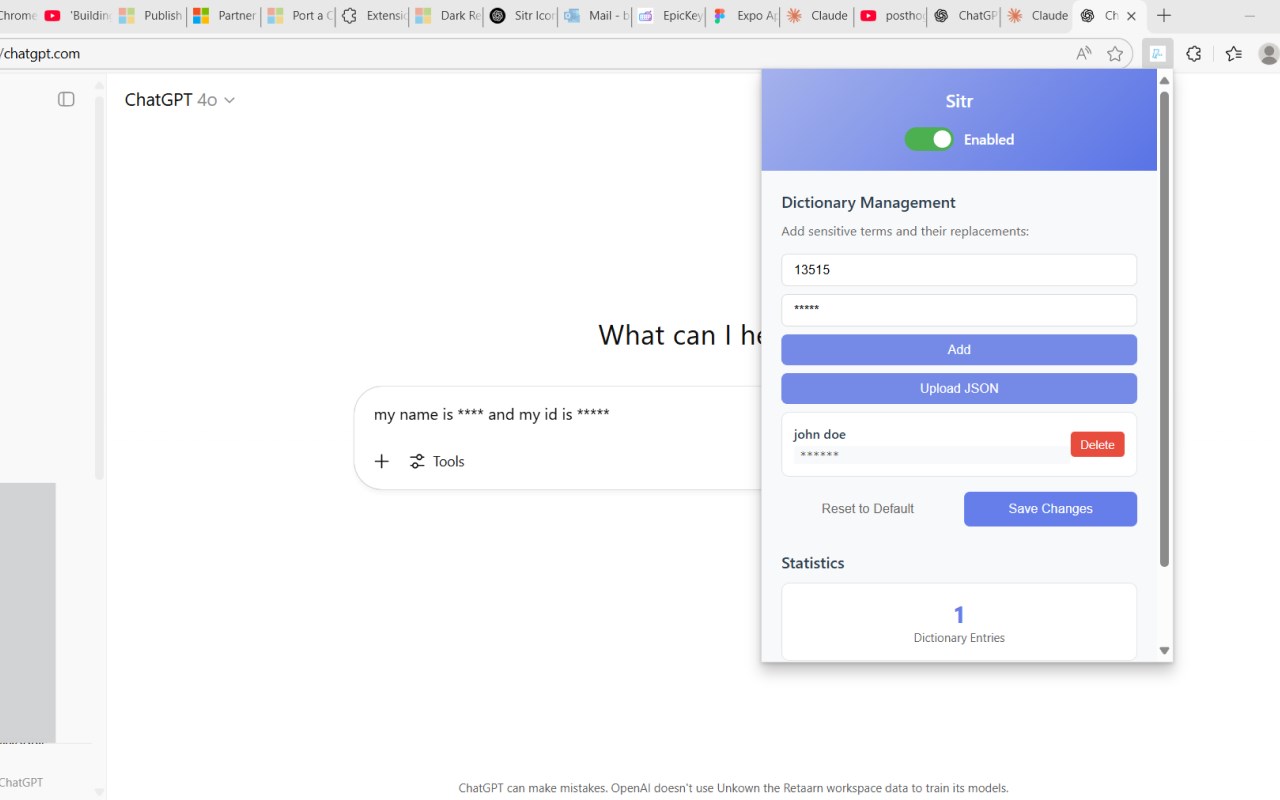The height and width of the screenshot is (800, 1280).
Task: Click the Sitr popup scrollbar thumb
Action: (x=1164, y=330)
